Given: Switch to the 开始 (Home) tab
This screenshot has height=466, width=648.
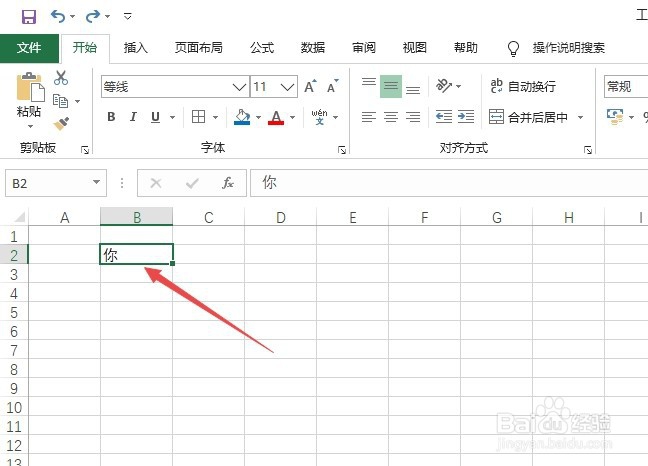Looking at the screenshot, I should point(85,48).
